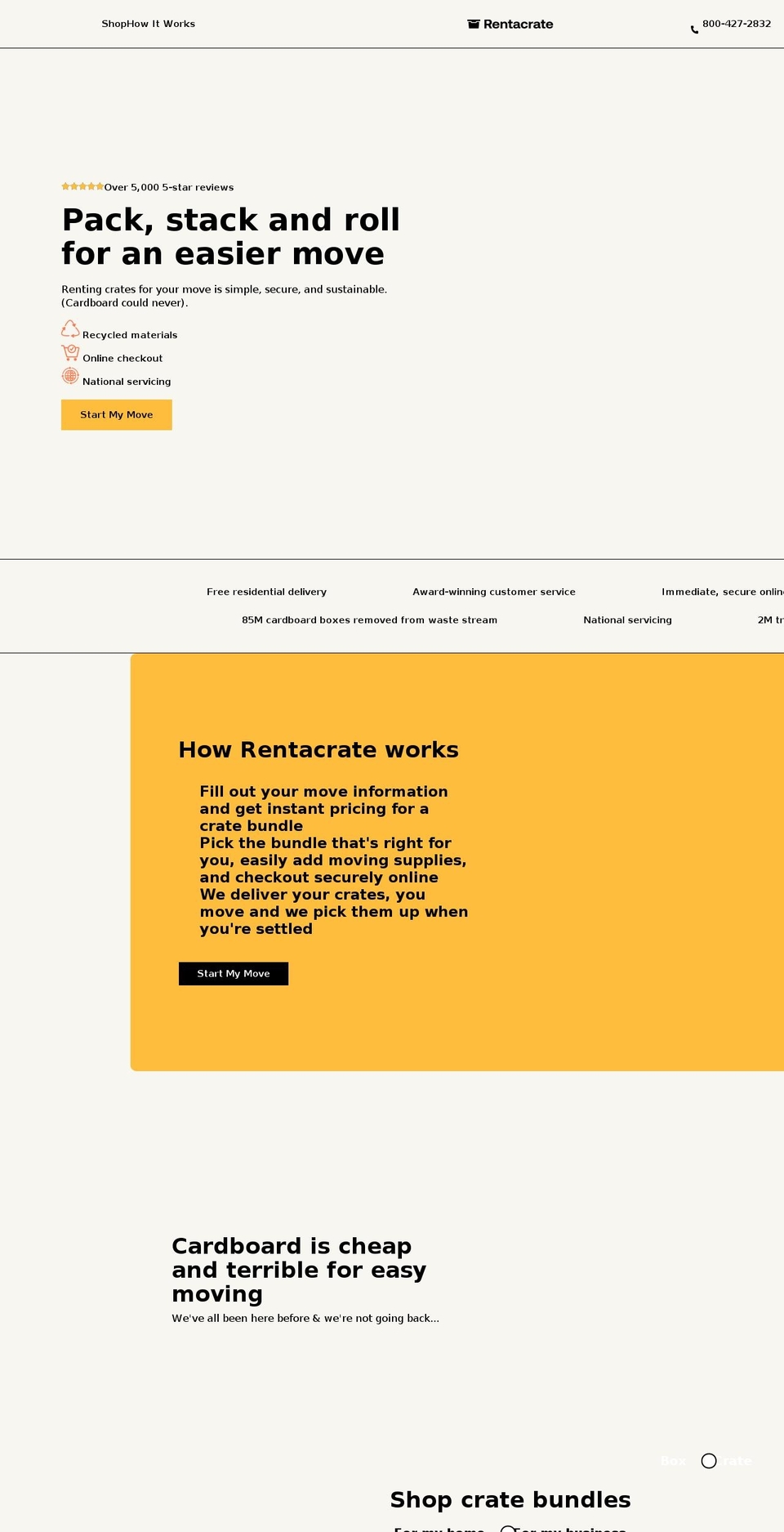
Task: Click black Start My Move button
Action: click(x=234, y=973)
